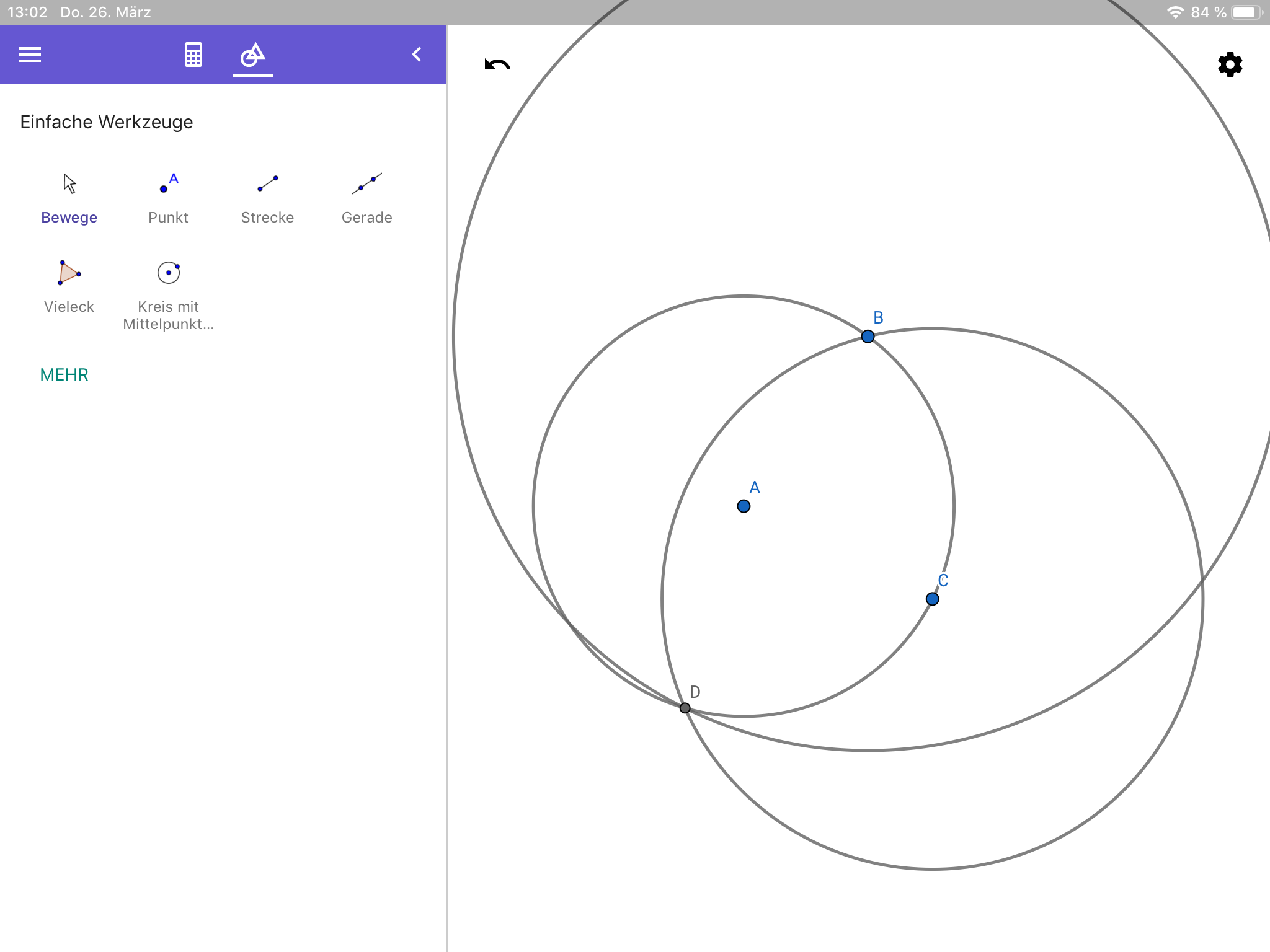The image size is (1270, 952).
Task: Undo the last action
Action: (x=497, y=64)
